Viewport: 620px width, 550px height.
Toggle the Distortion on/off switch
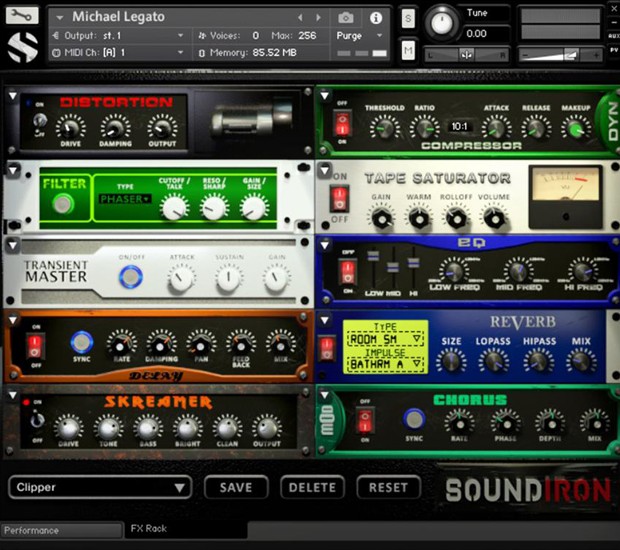(39, 121)
